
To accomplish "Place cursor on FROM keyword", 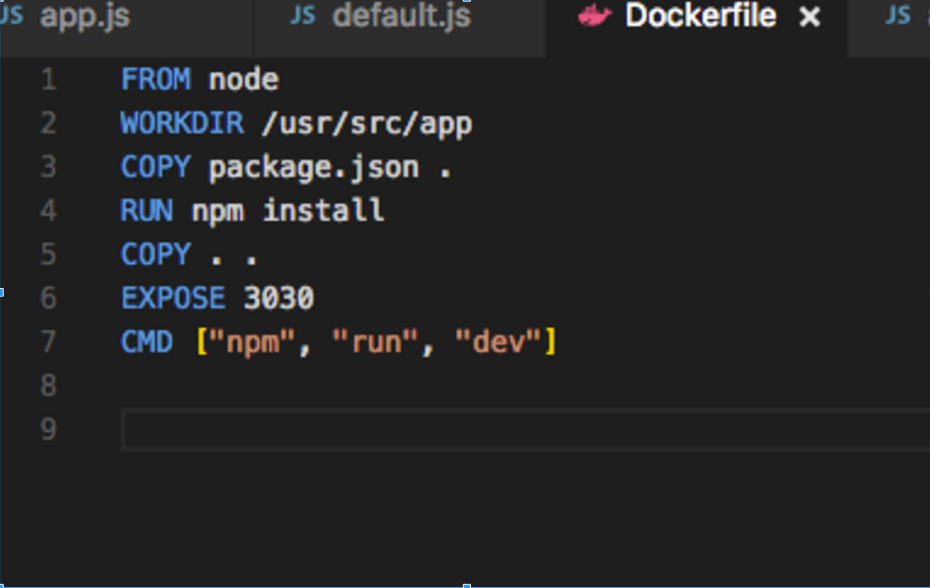I will point(156,80).
